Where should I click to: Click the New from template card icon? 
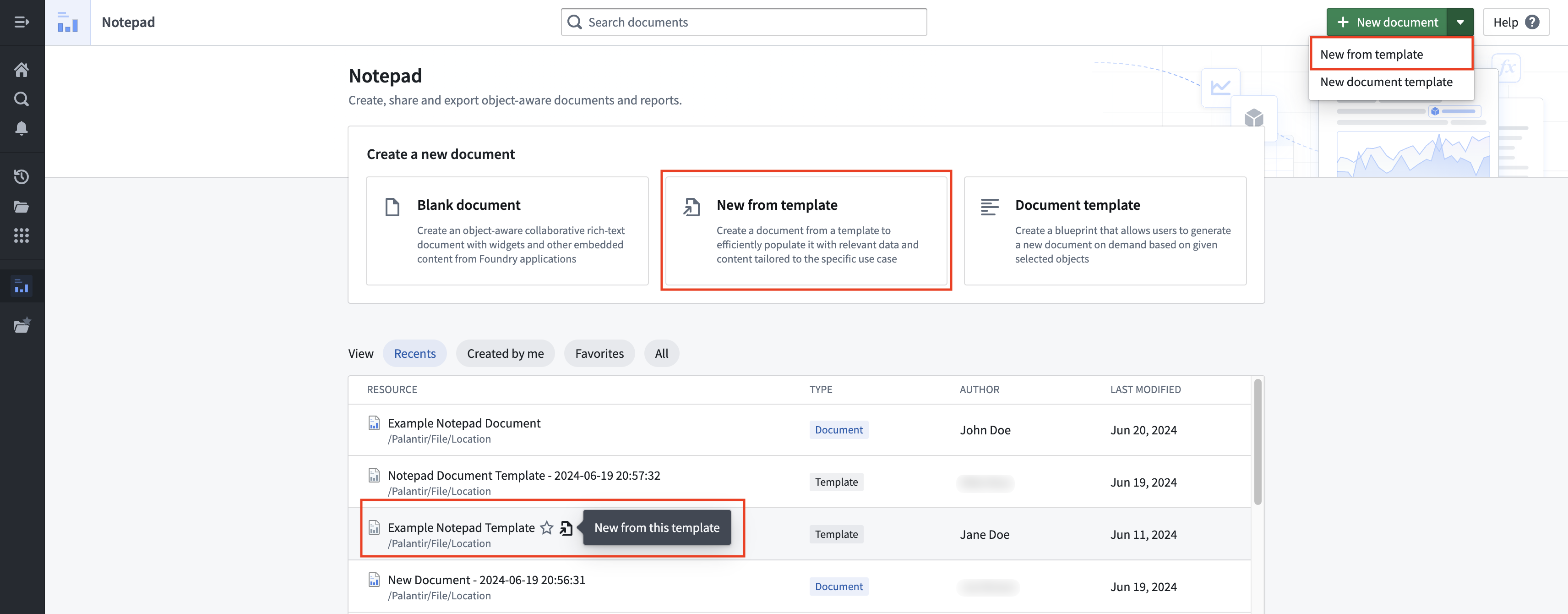[x=691, y=207]
